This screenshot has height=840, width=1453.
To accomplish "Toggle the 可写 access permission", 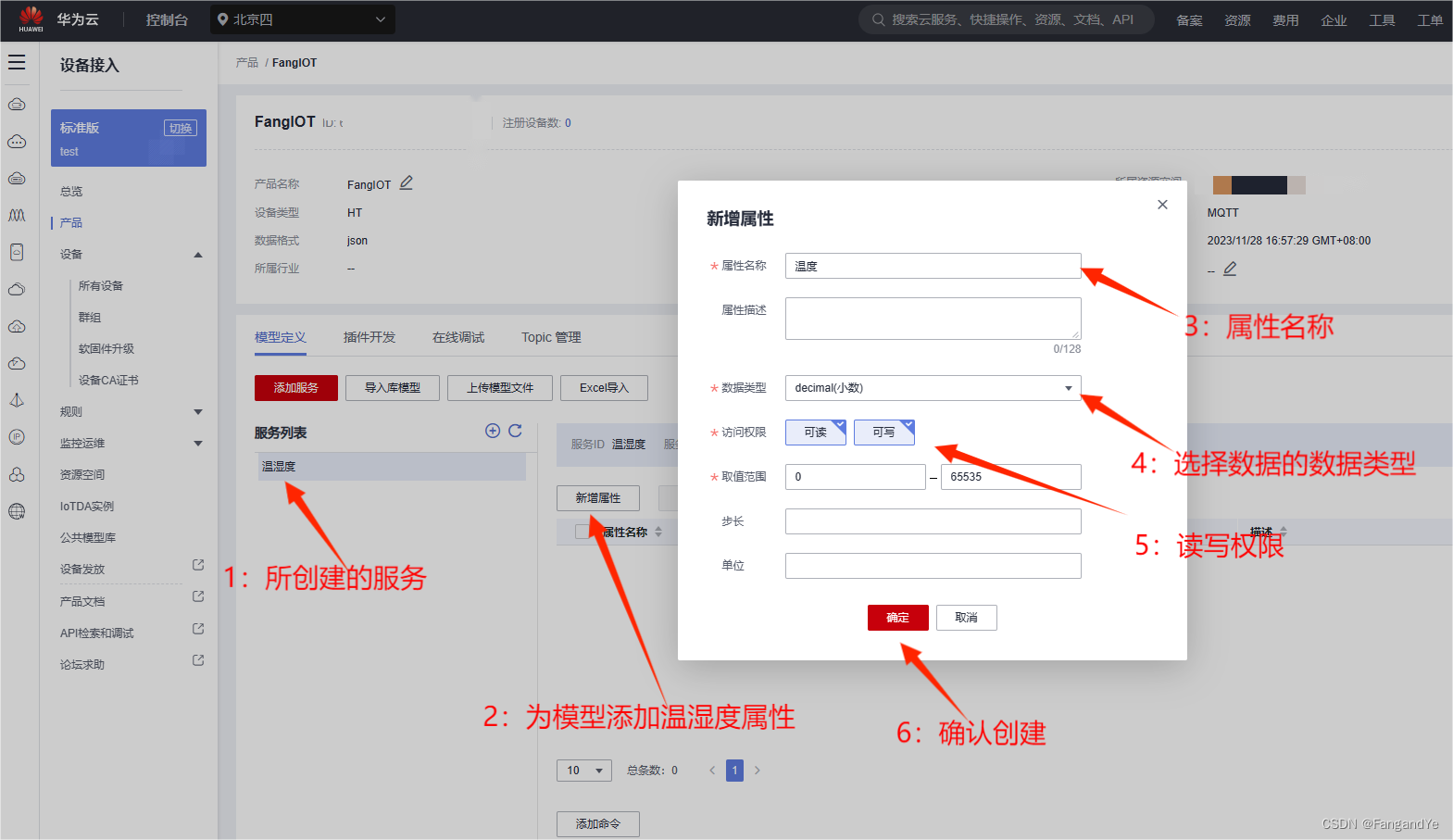I will (x=884, y=433).
